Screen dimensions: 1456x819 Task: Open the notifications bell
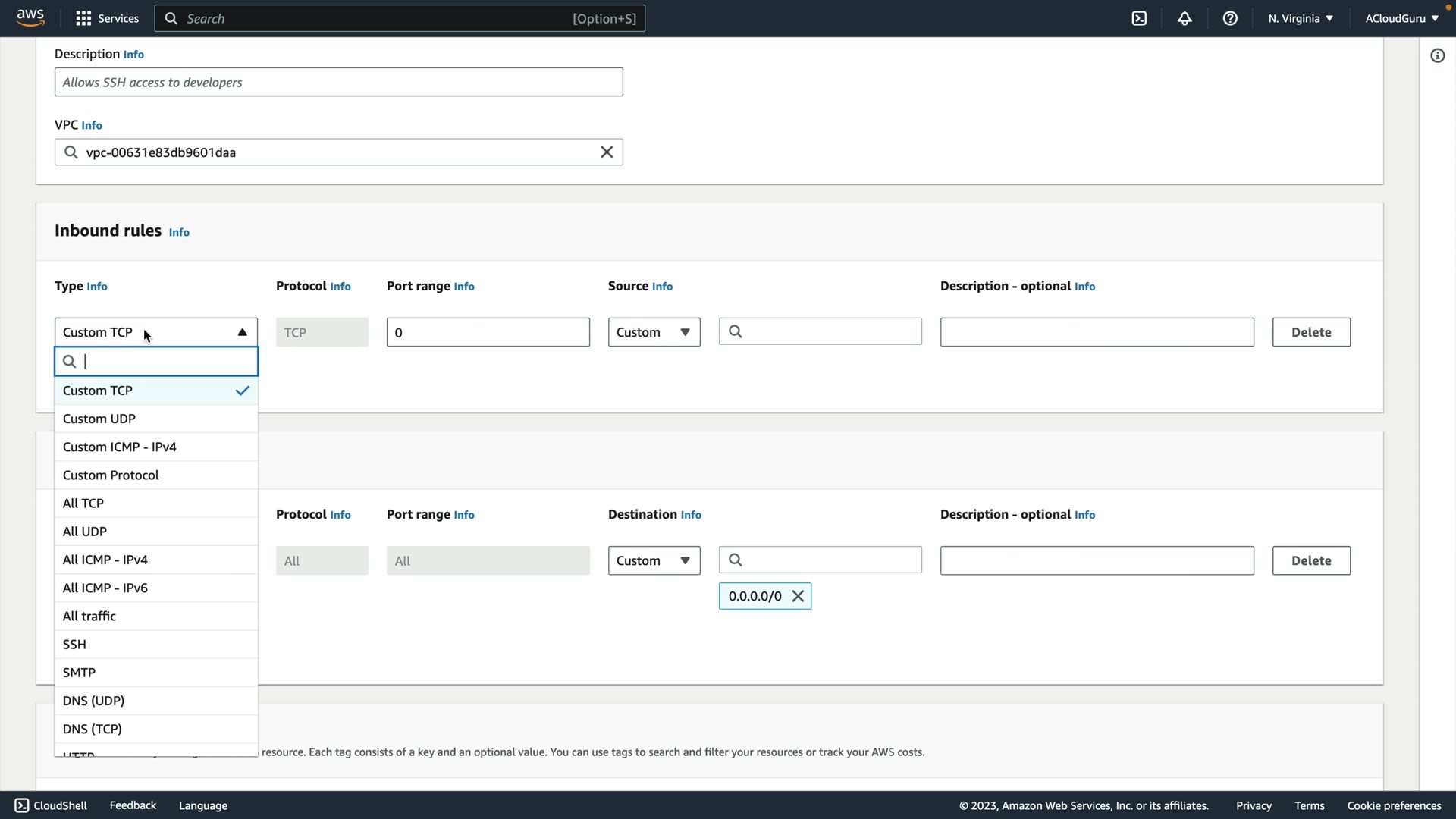point(1185,18)
